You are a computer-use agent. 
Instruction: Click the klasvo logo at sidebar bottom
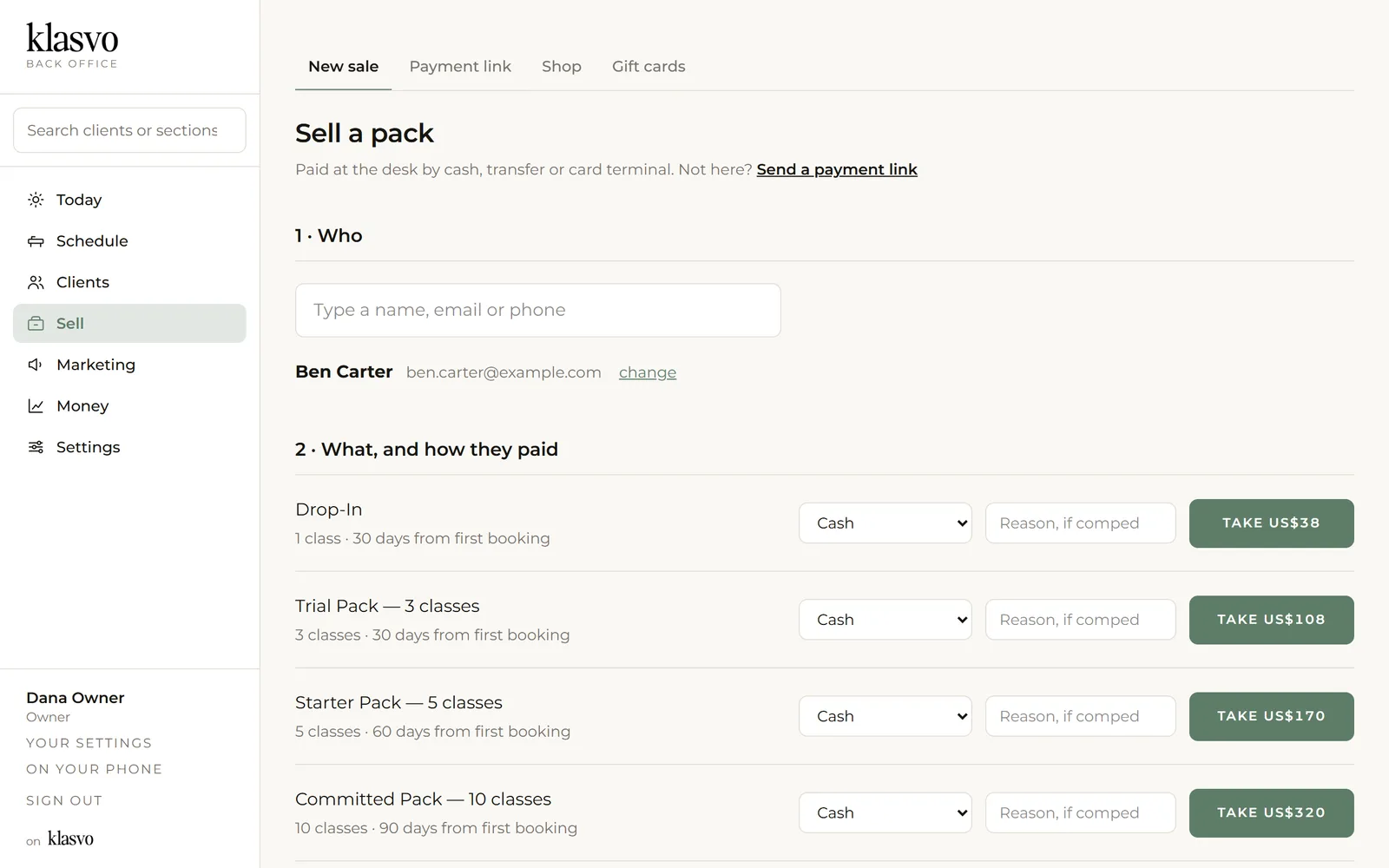[x=70, y=838]
